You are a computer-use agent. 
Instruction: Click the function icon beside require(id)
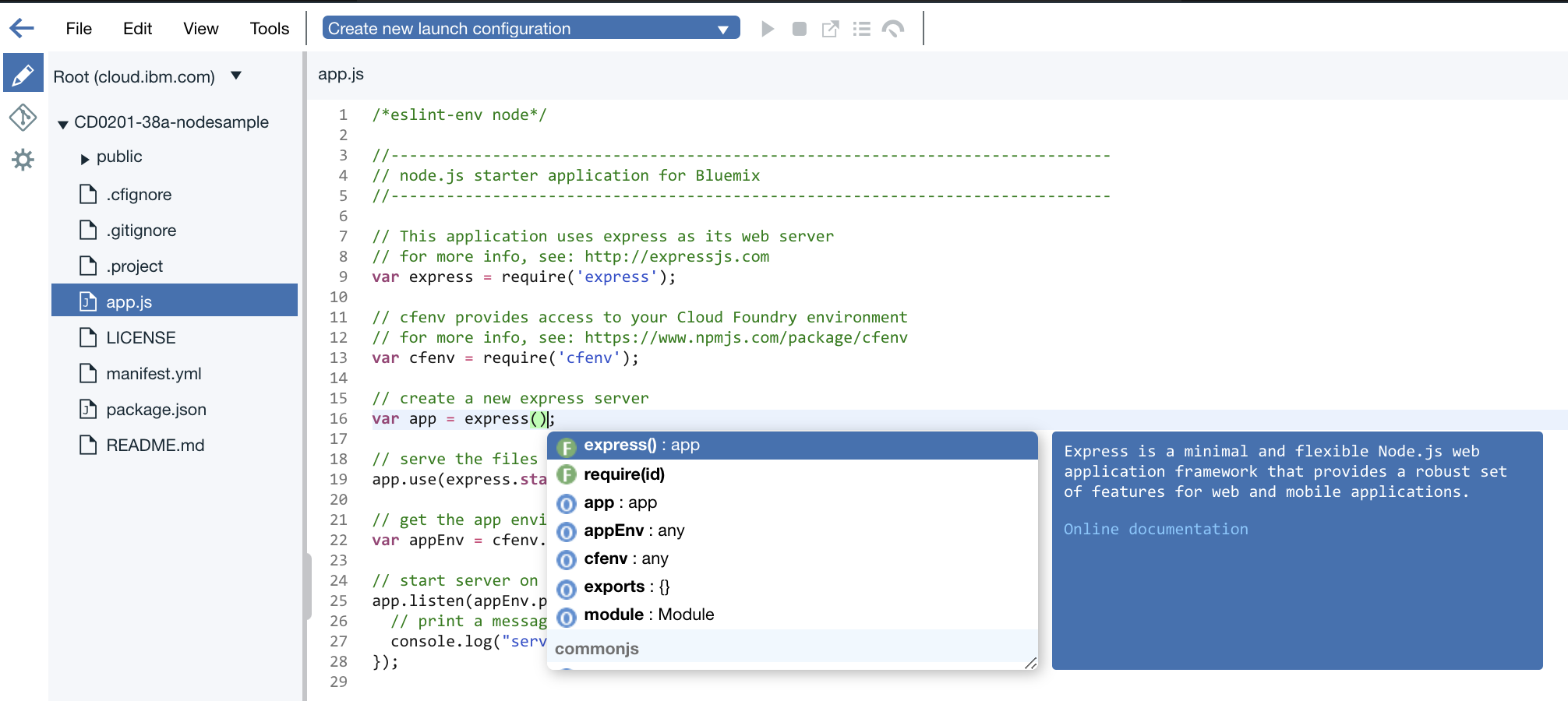[567, 474]
